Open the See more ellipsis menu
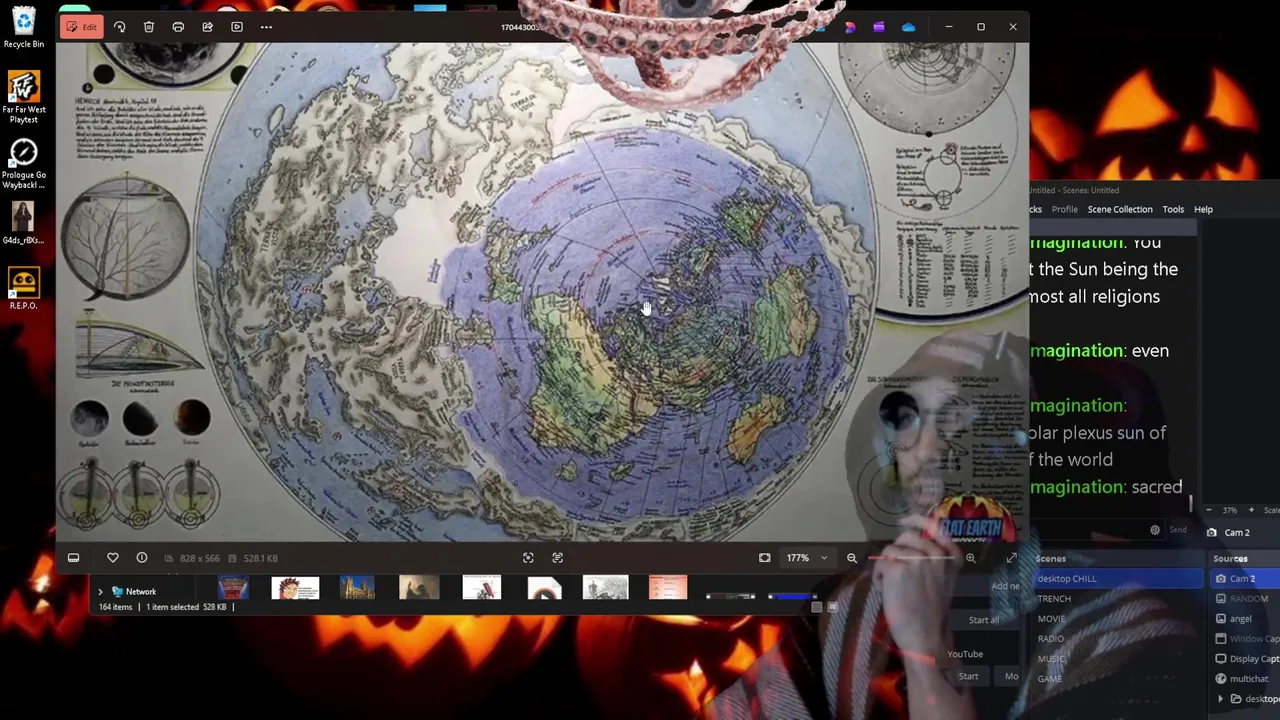The image size is (1280, 720). click(x=266, y=27)
